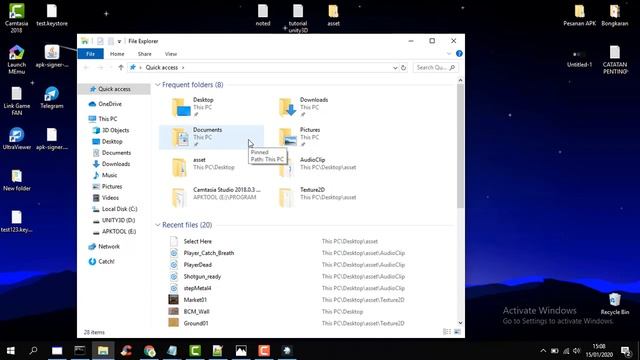The height and width of the screenshot is (360, 640).
Task: Open the File Explorer help icon
Action: 459,54
